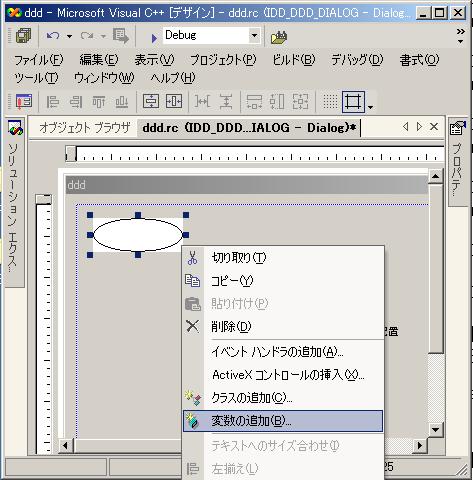Click the Test Dialog toolbar icon
This screenshot has height=480, width=473.
23,101
